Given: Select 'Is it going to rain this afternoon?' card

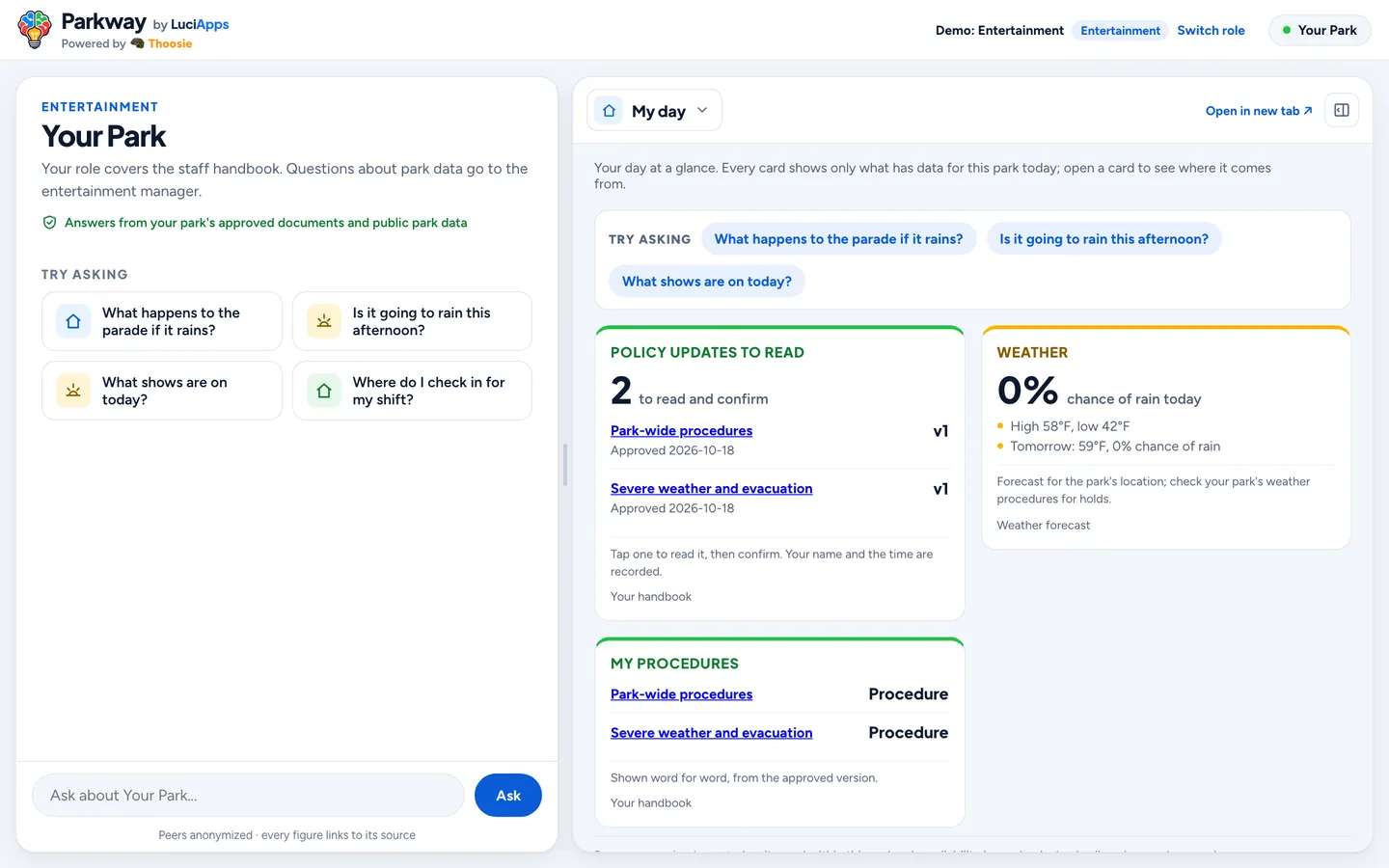Looking at the screenshot, I should pyautogui.click(x=412, y=321).
